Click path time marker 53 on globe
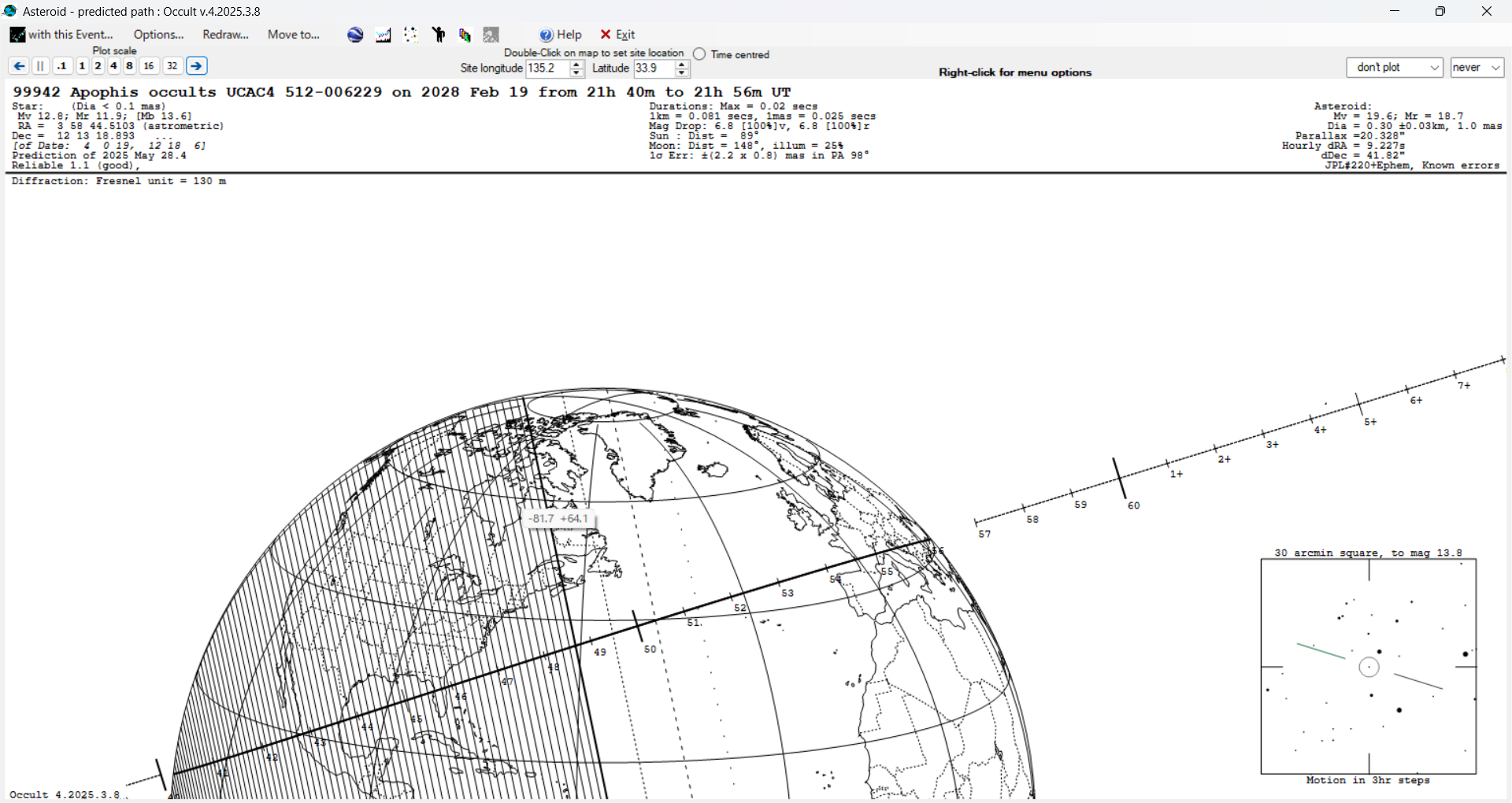Screen dimensions: 1512x803 click(x=787, y=593)
